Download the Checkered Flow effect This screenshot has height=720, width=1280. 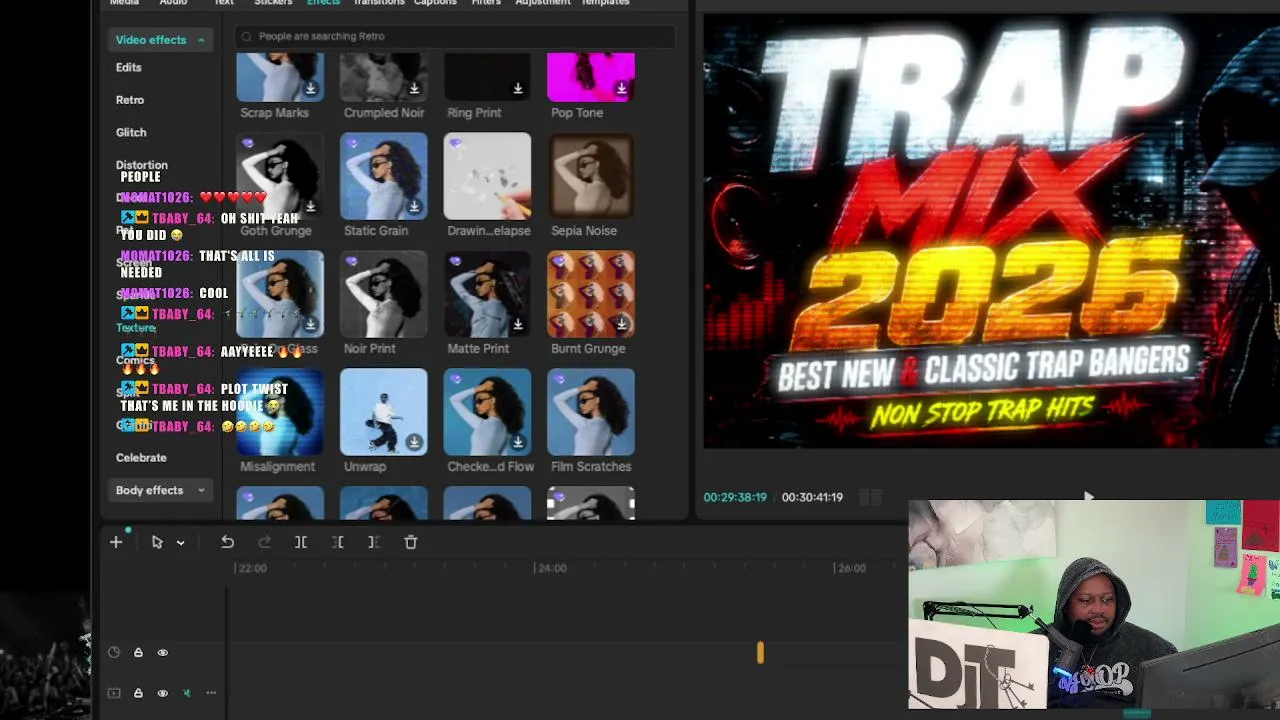coord(518,443)
